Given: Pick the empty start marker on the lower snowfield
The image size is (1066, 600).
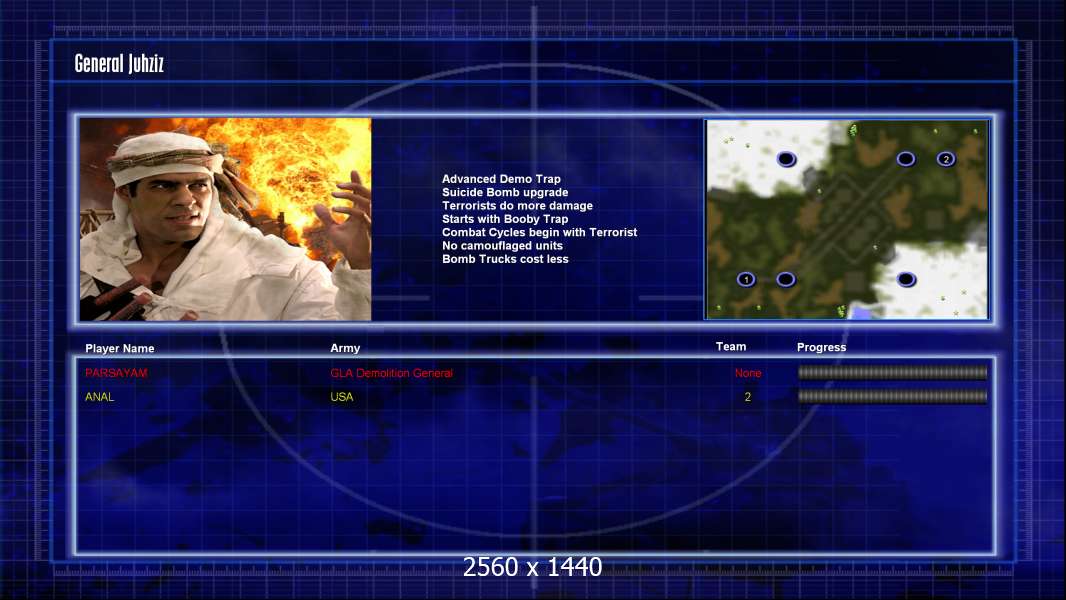Looking at the screenshot, I should [906, 279].
